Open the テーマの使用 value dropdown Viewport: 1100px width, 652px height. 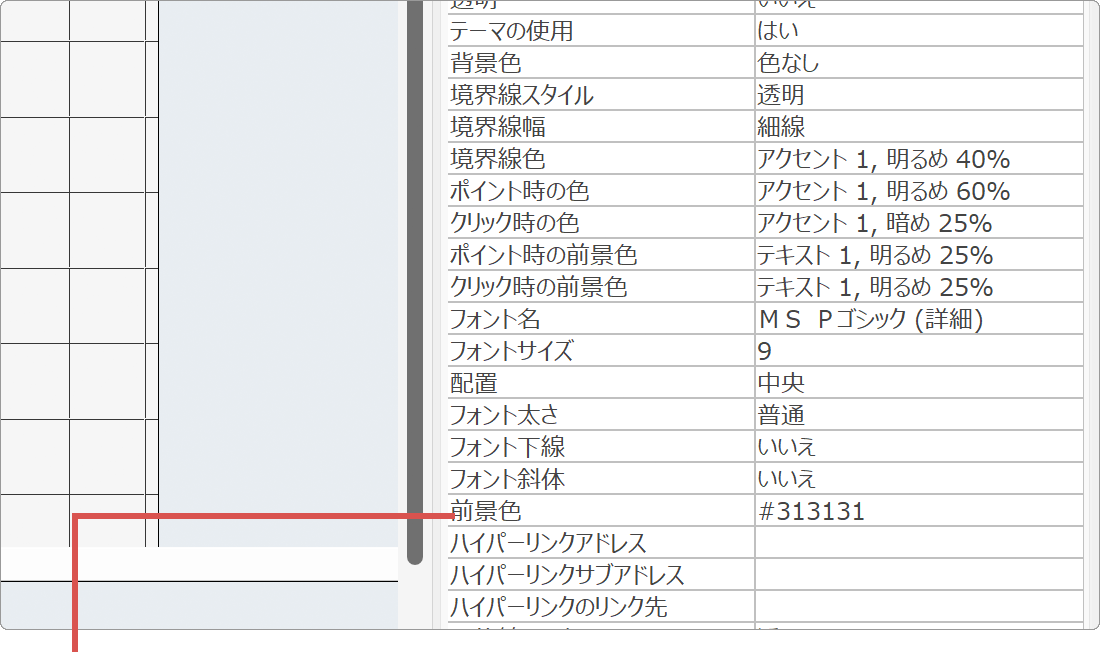[915, 30]
